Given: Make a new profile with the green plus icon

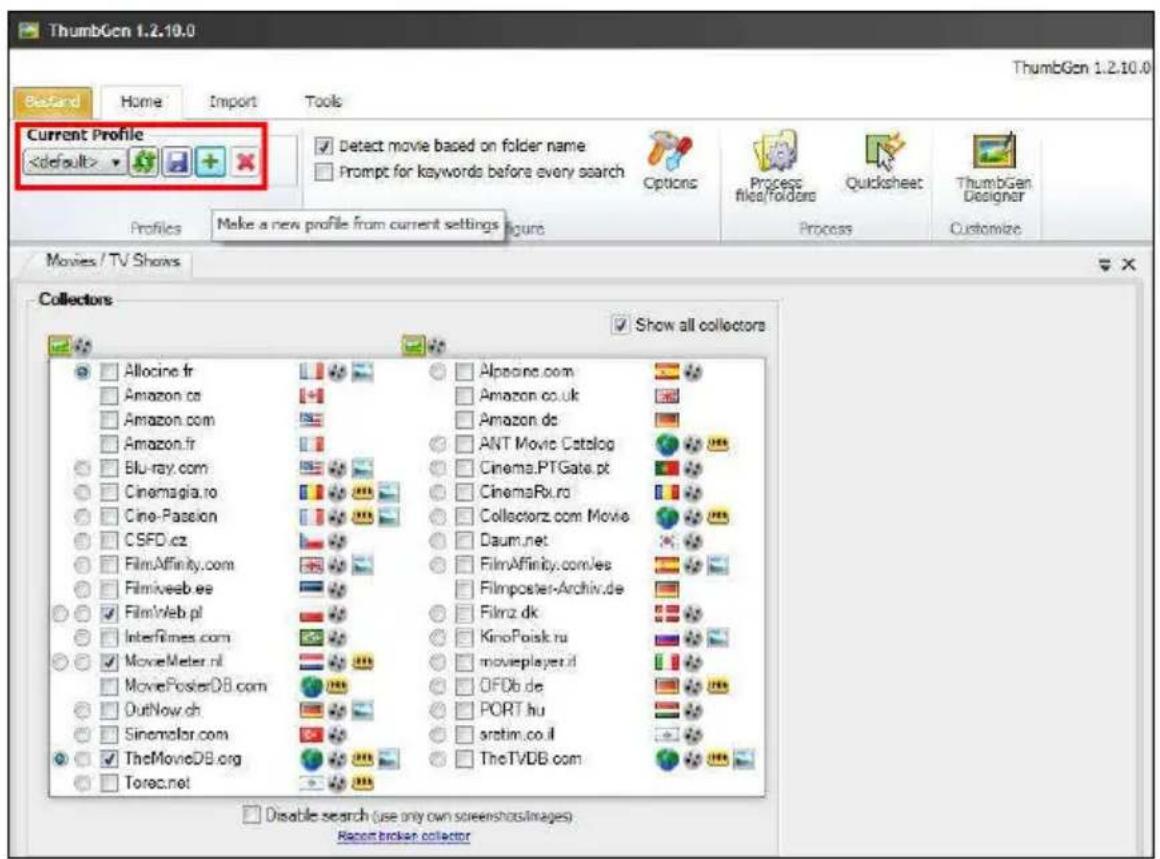Looking at the screenshot, I should 210,161.
